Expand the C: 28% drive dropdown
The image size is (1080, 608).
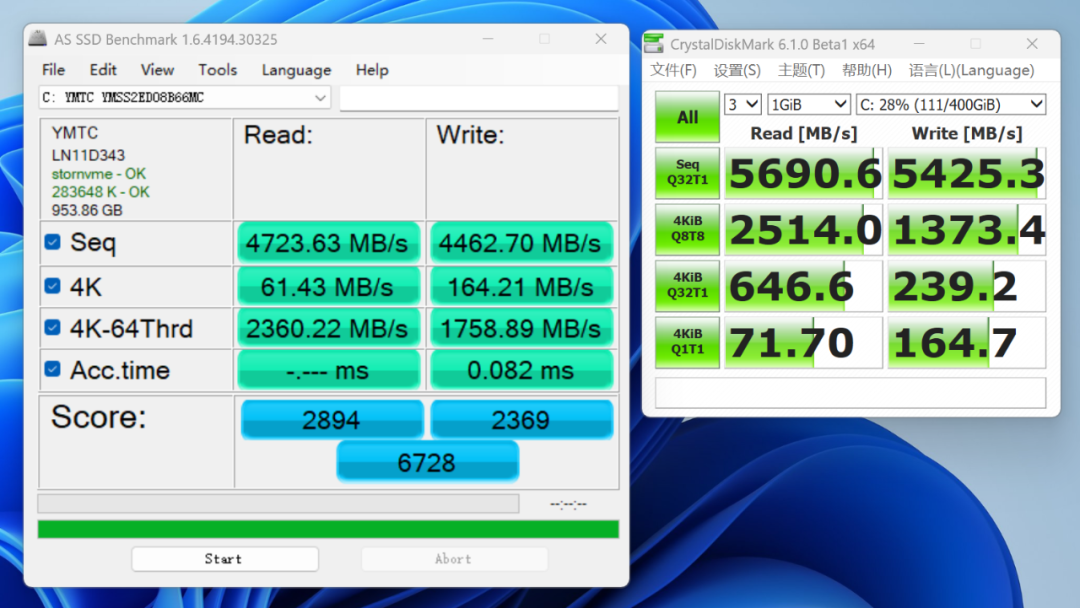[951, 105]
